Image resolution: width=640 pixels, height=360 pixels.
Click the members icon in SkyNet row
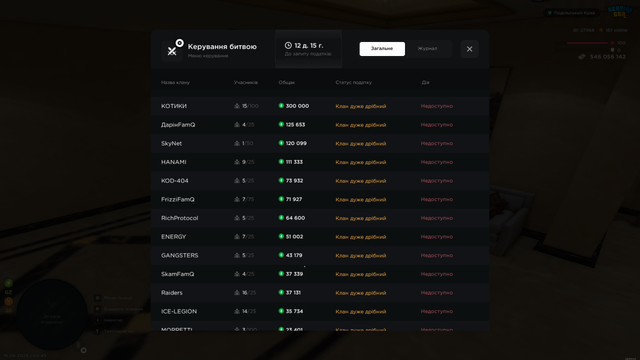coord(237,143)
